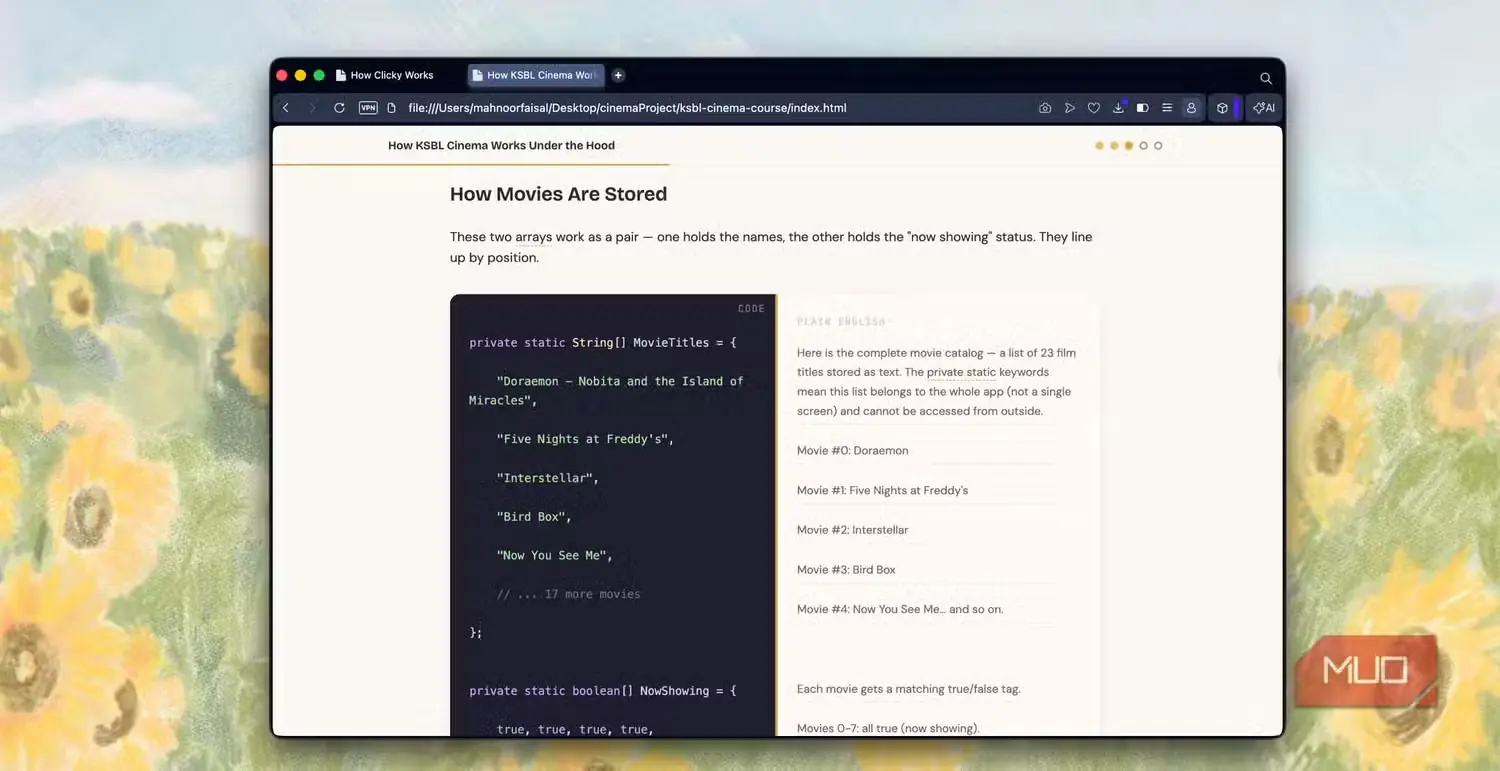Jump to the second progress dot

coord(1114,146)
